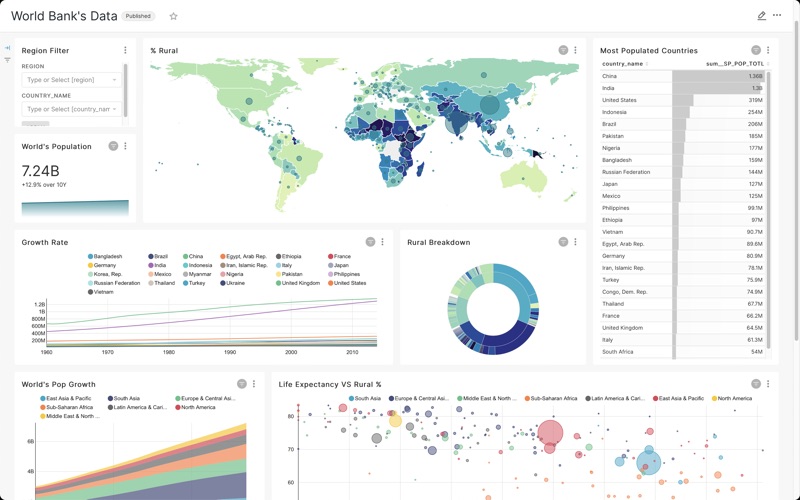Collapse the filter bar arrow icon
Image resolution: width=800 pixels, height=500 pixels.
click(7, 48)
